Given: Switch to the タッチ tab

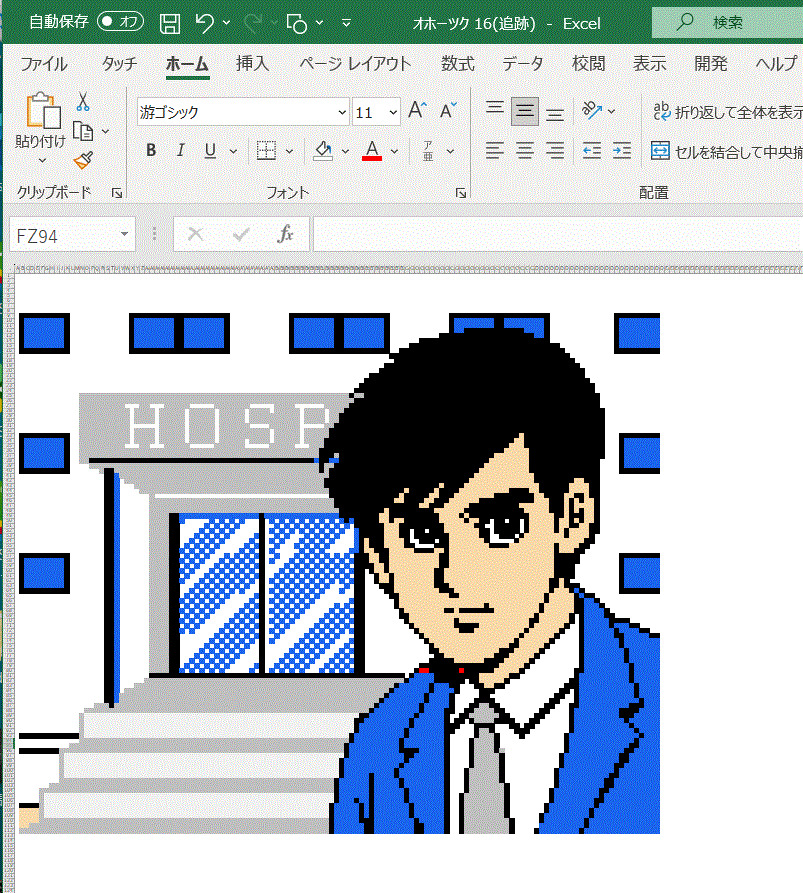Looking at the screenshot, I should 120,64.
